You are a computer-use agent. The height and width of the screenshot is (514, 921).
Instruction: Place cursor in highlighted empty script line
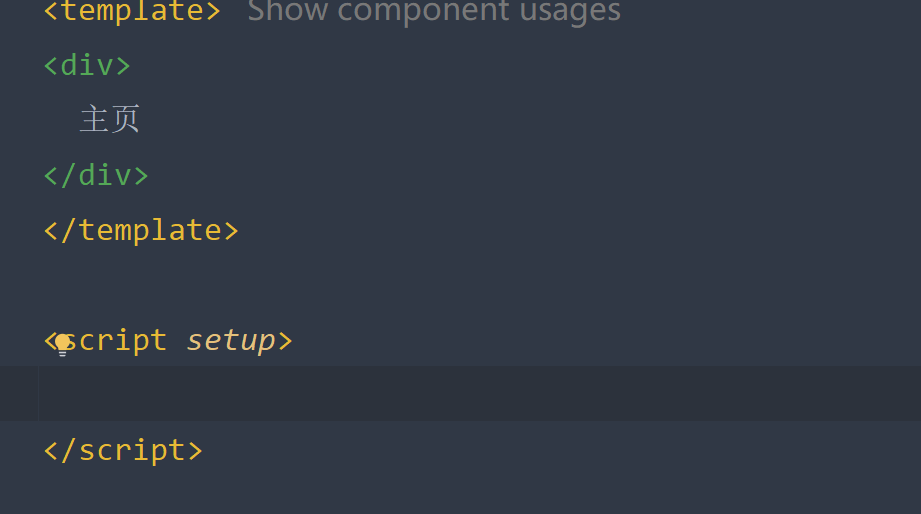point(479,394)
